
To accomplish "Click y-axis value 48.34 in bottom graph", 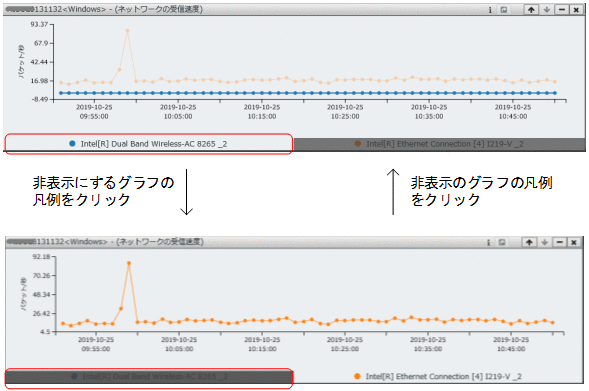I will 41,294.
